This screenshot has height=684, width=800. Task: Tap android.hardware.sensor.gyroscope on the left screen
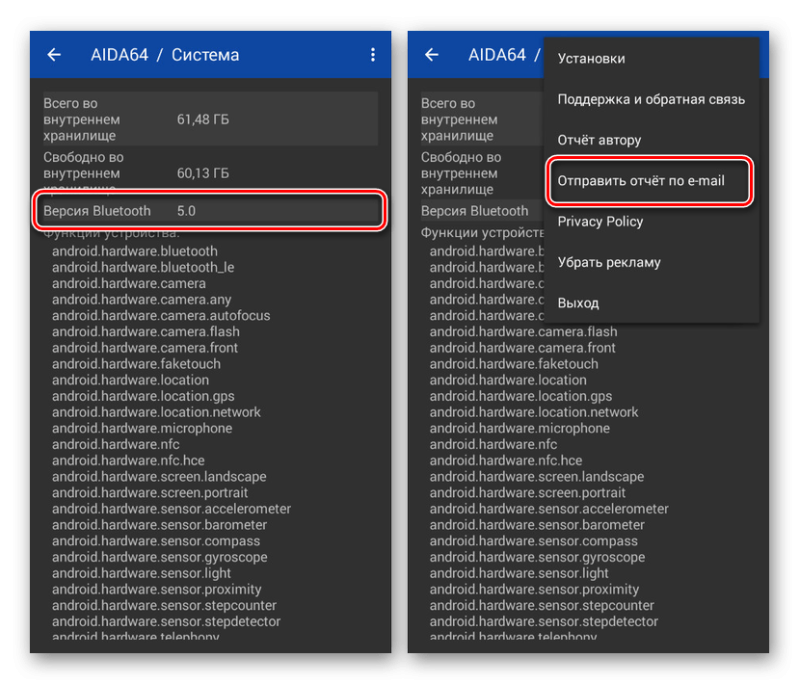[160, 557]
